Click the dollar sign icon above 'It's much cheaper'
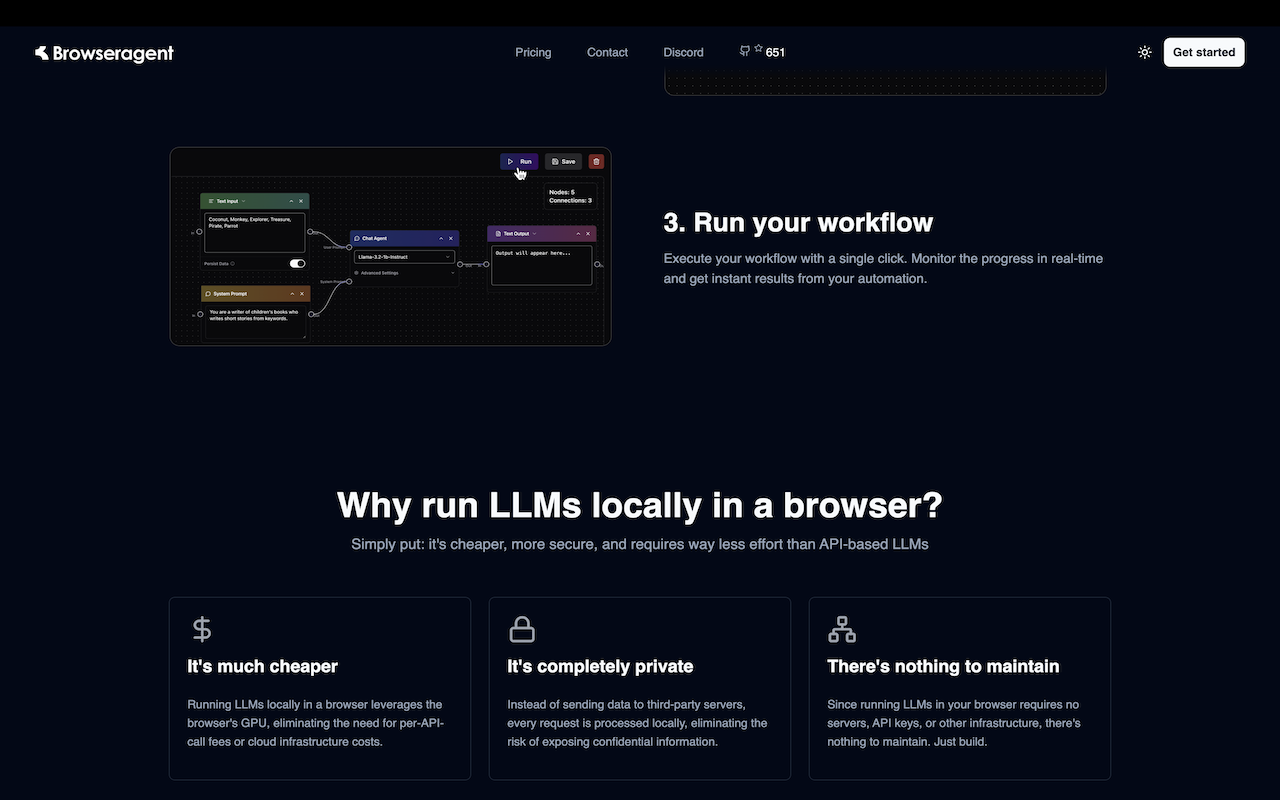 tap(201, 628)
